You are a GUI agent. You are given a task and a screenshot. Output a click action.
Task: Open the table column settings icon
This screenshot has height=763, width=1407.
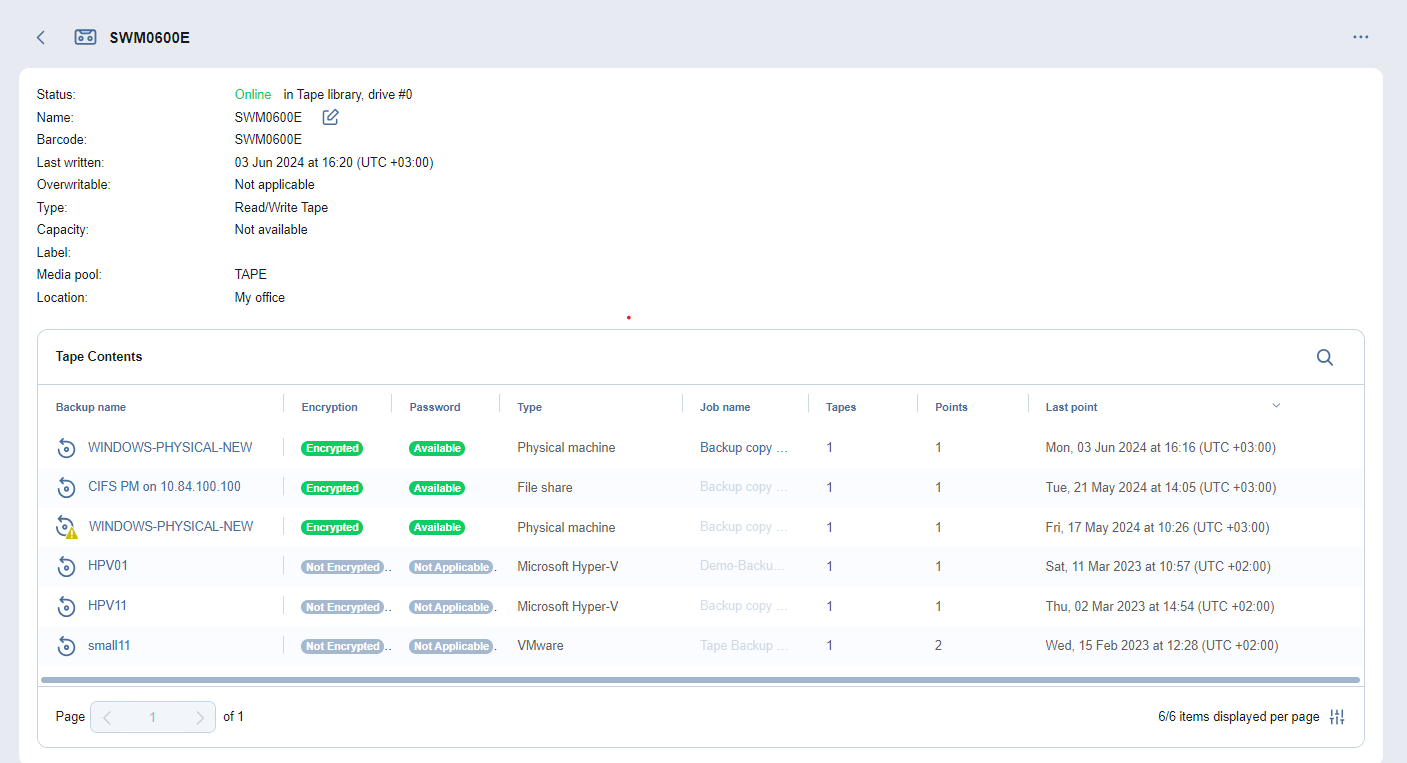1337,717
